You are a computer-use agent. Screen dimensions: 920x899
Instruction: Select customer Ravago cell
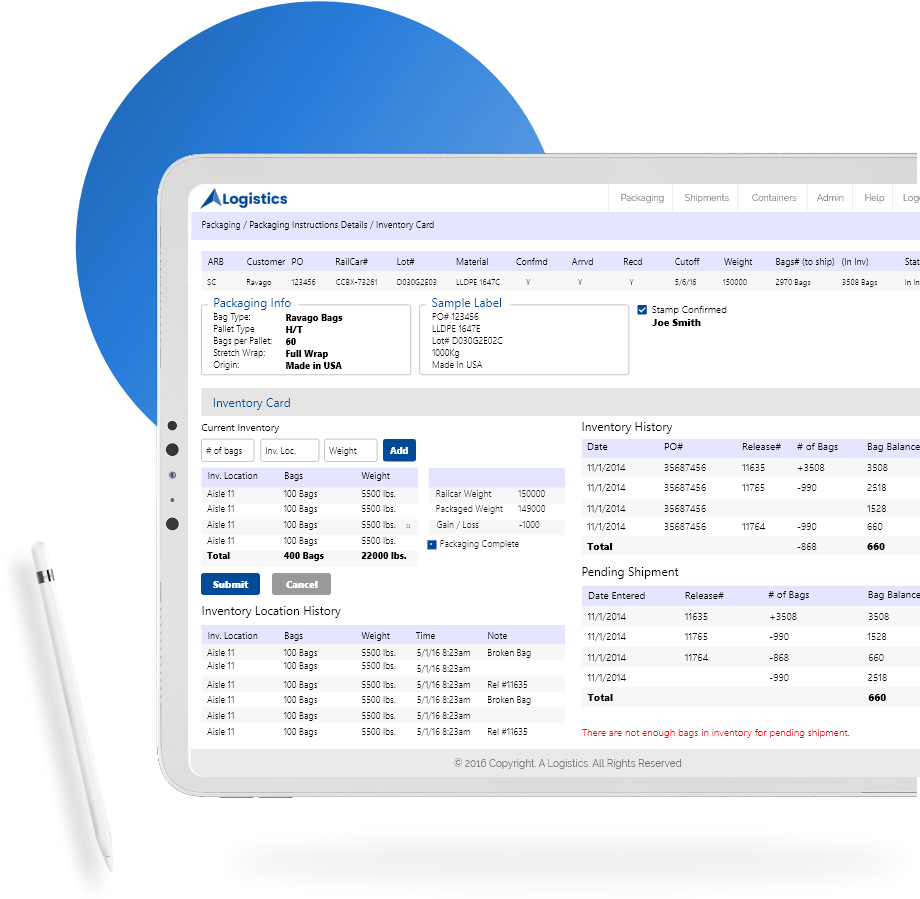[258, 282]
